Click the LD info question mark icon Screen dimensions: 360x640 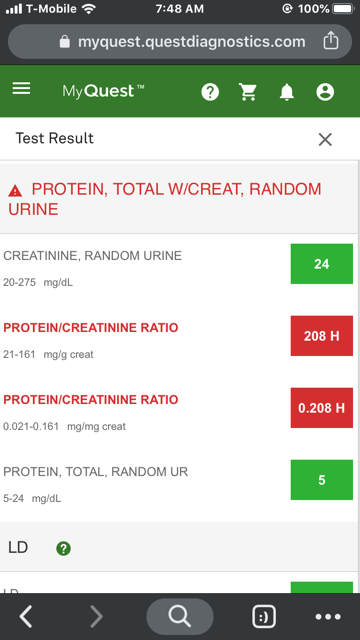[63, 549]
